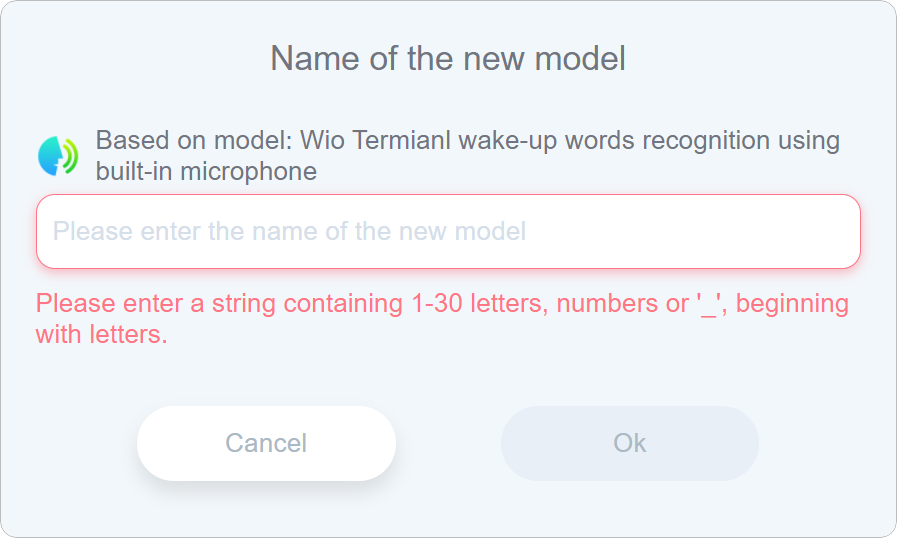Click the Ok button
The image size is (897, 538).
pyautogui.click(x=629, y=443)
